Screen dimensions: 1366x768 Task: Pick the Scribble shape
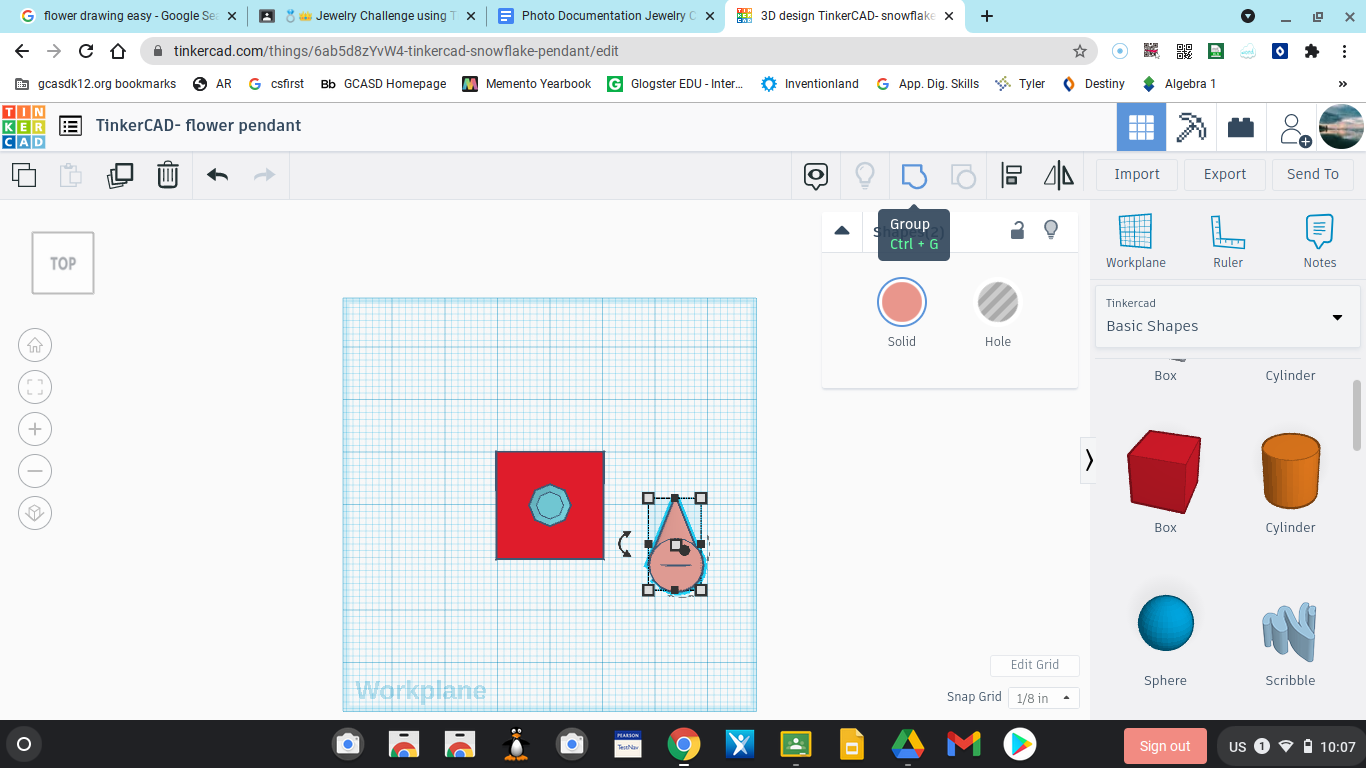pos(1290,632)
